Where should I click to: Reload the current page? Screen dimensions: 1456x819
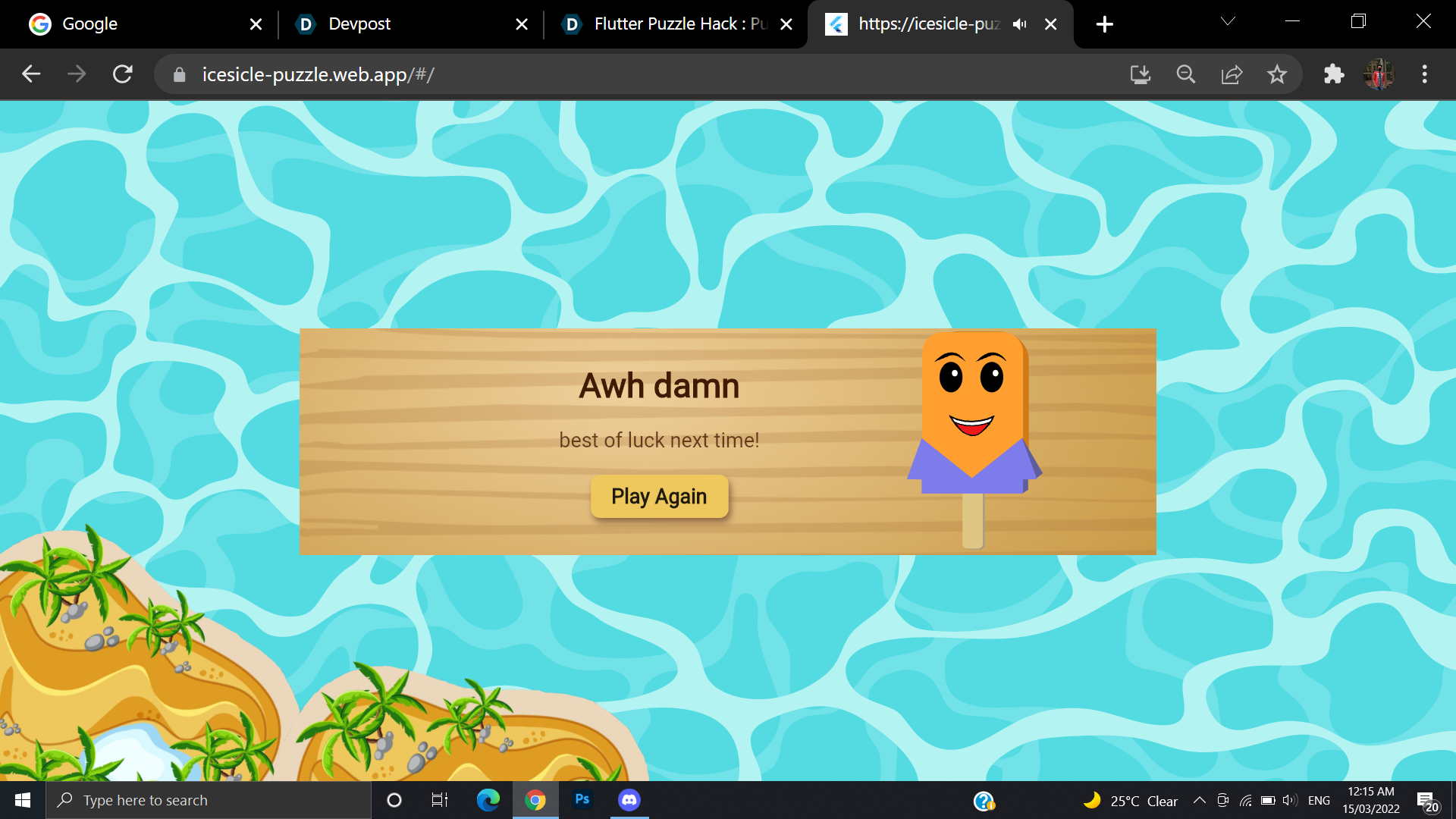click(123, 74)
